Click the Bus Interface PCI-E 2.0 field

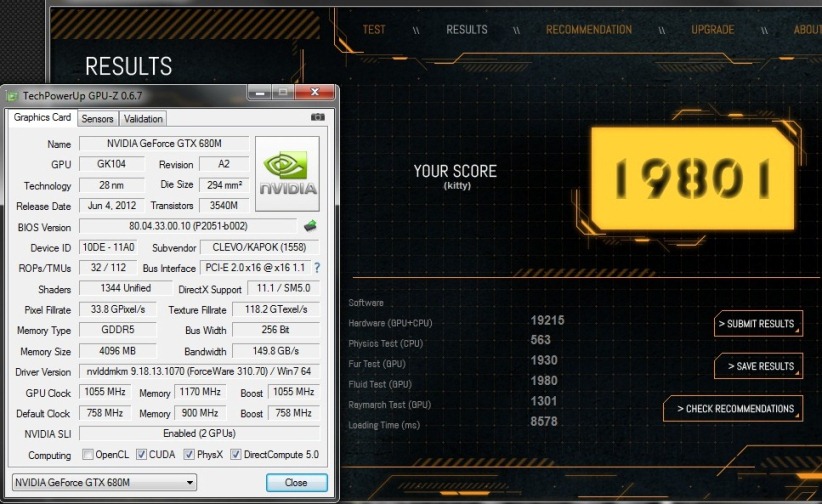pos(255,267)
